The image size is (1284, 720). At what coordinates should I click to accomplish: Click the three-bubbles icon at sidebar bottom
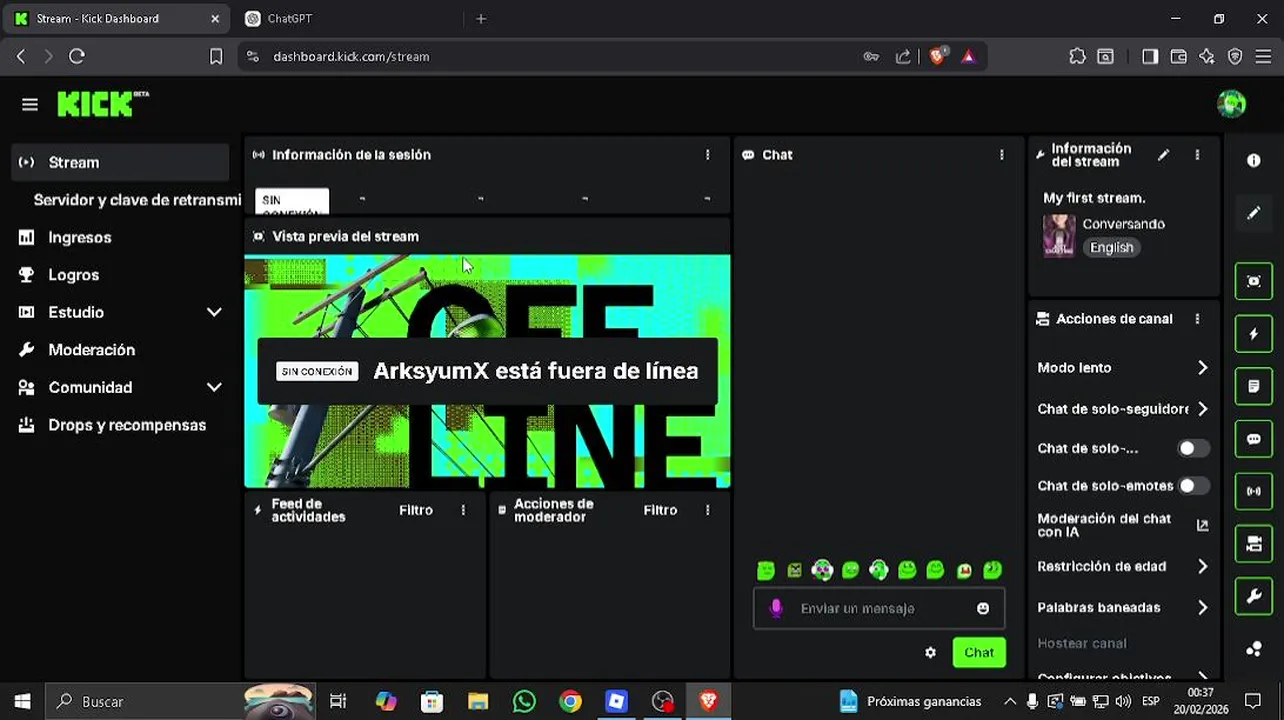[x=1253, y=649]
